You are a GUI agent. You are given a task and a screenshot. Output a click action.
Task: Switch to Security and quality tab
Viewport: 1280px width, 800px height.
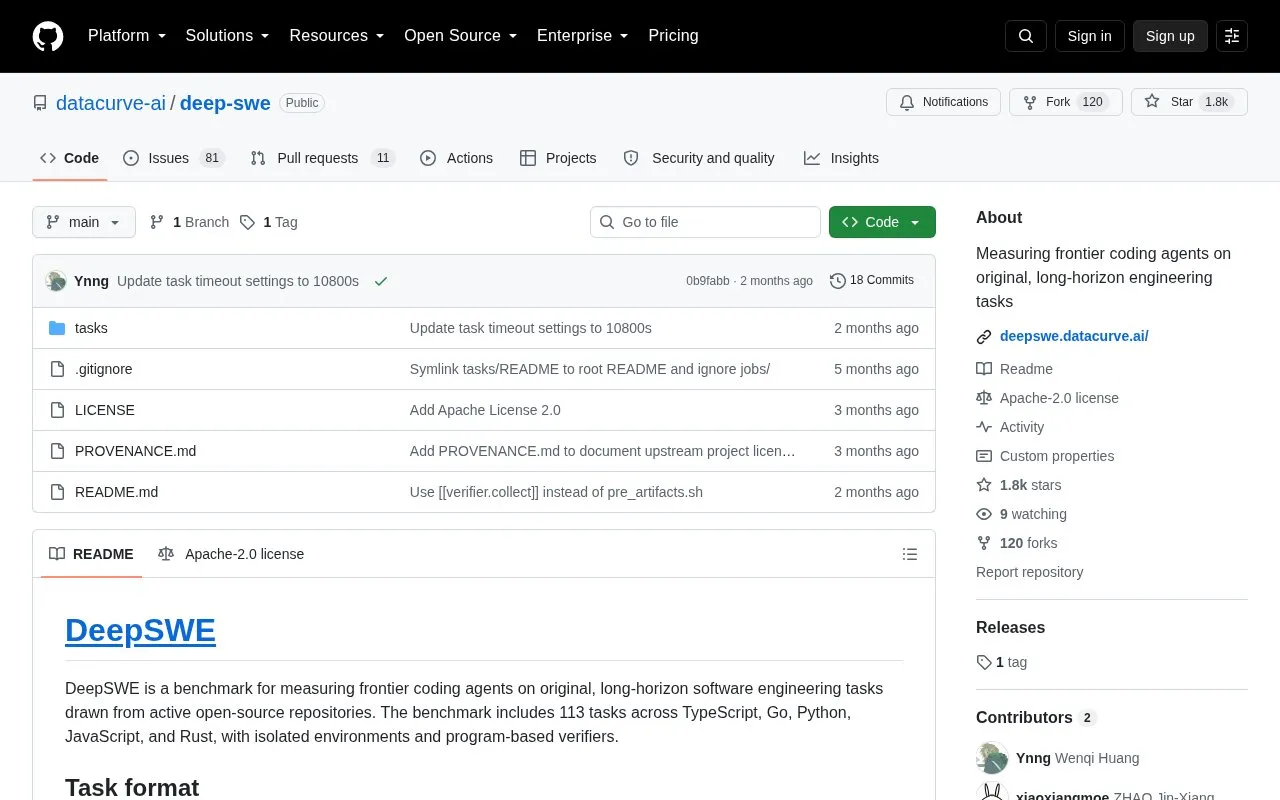pyautogui.click(x=699, y=158)
